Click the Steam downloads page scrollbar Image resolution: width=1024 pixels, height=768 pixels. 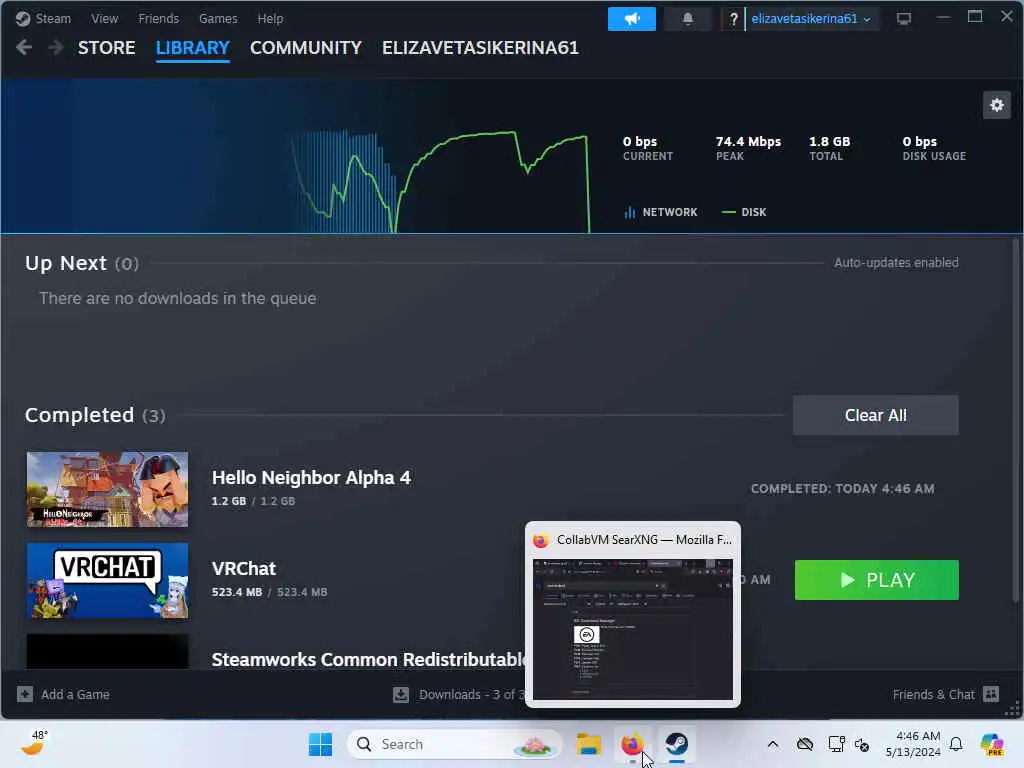click(1016, 418)
